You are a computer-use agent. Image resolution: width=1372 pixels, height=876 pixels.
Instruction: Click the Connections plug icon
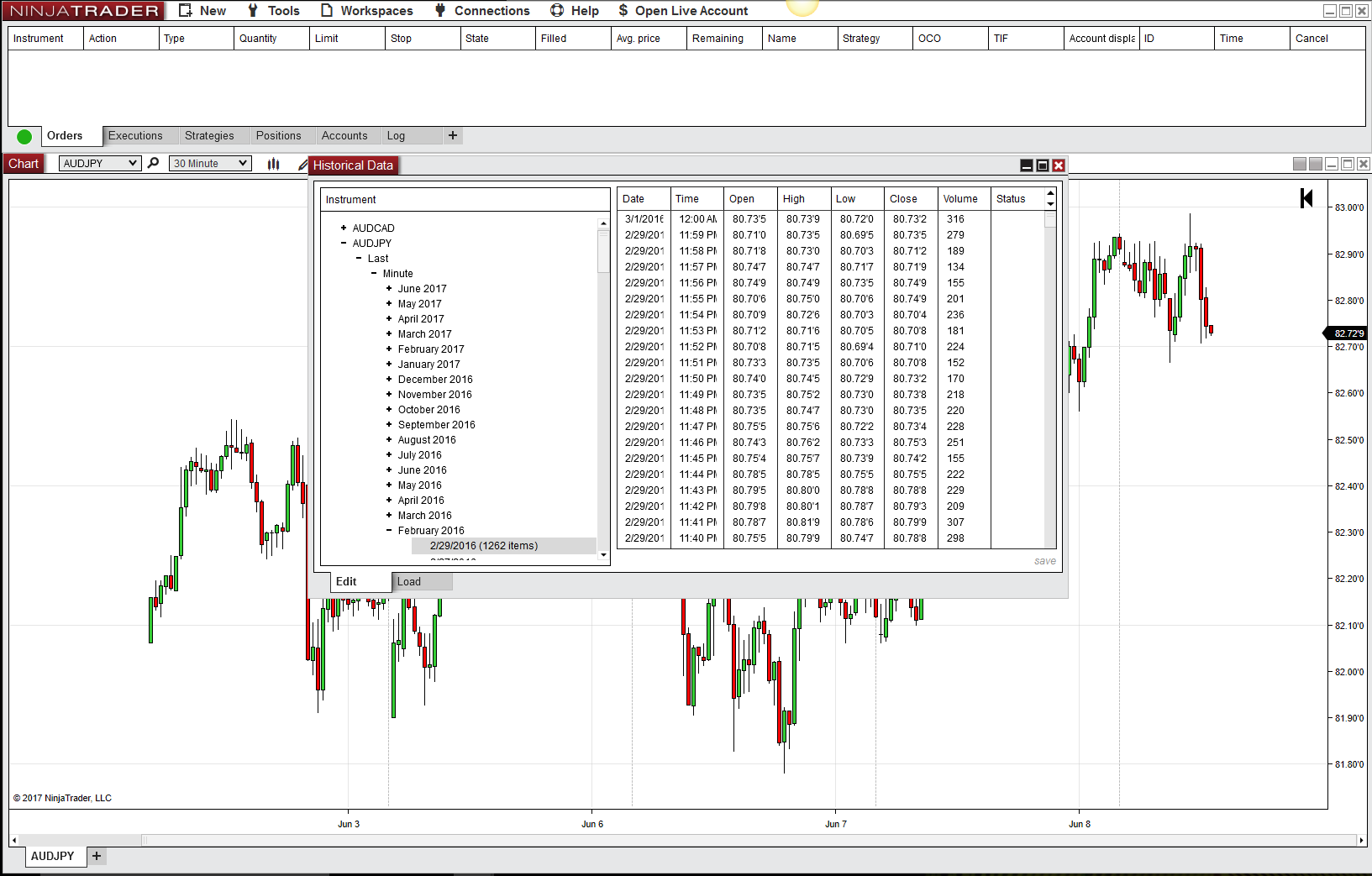[440, 11]
